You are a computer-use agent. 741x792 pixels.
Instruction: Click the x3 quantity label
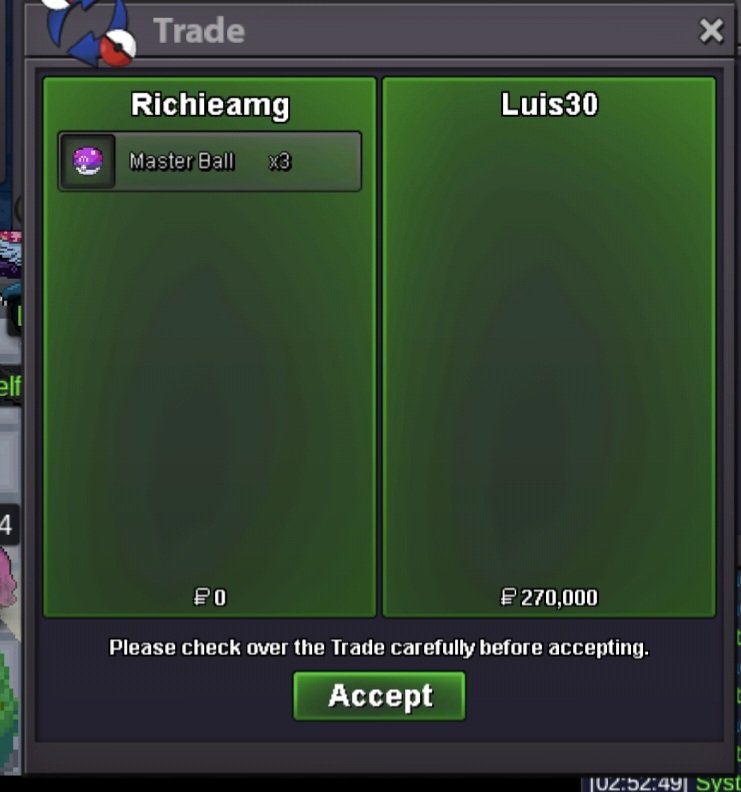point(279,162)
